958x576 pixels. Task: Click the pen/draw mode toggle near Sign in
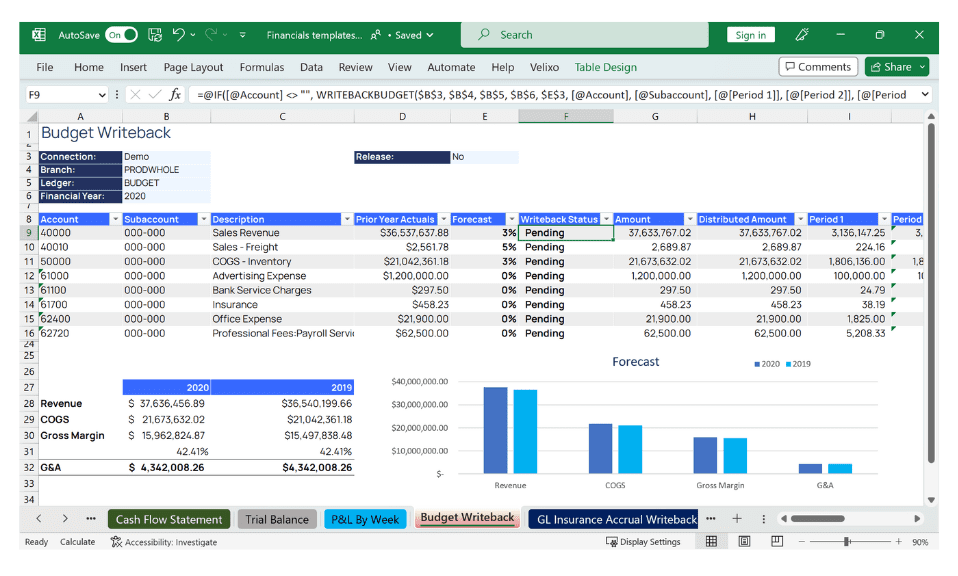coord(800,34)
